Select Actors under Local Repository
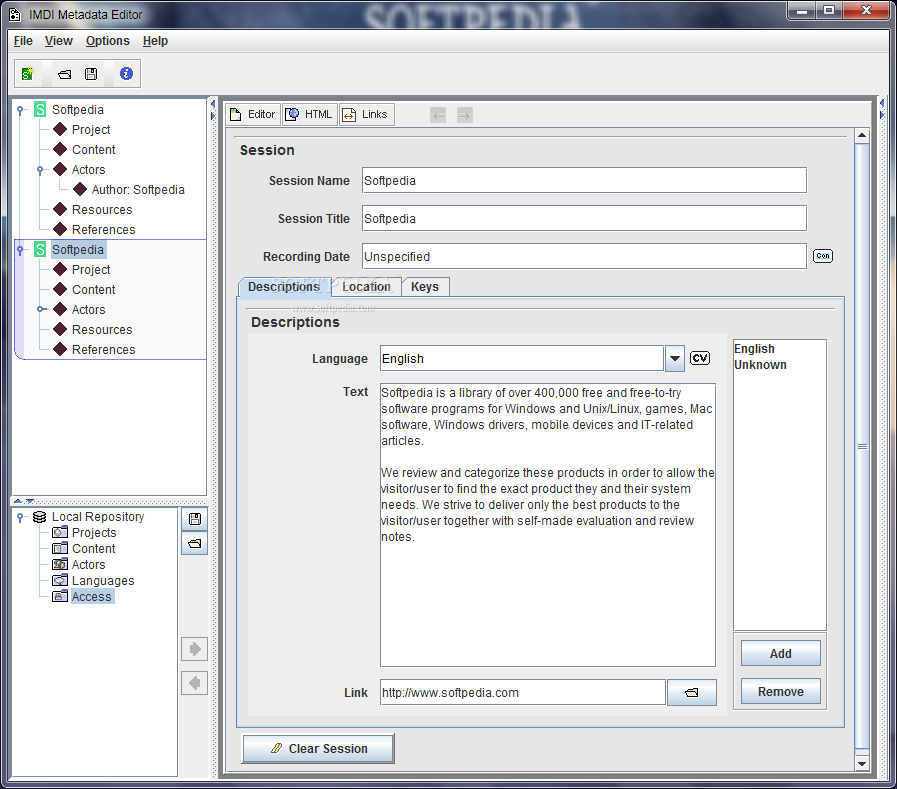 coord(89,565)
